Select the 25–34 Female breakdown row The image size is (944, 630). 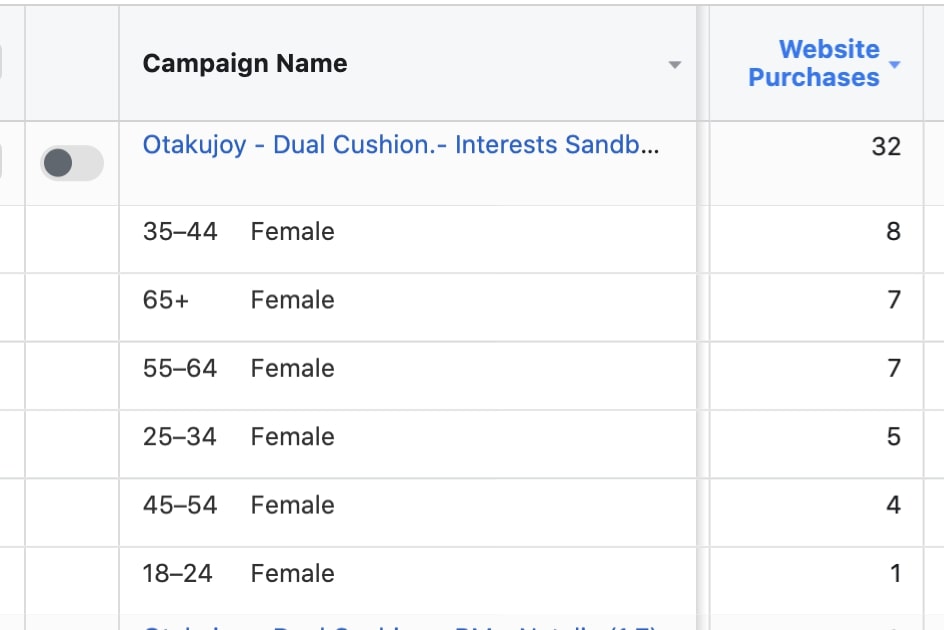pyautogui.click(x=400, y=436)
